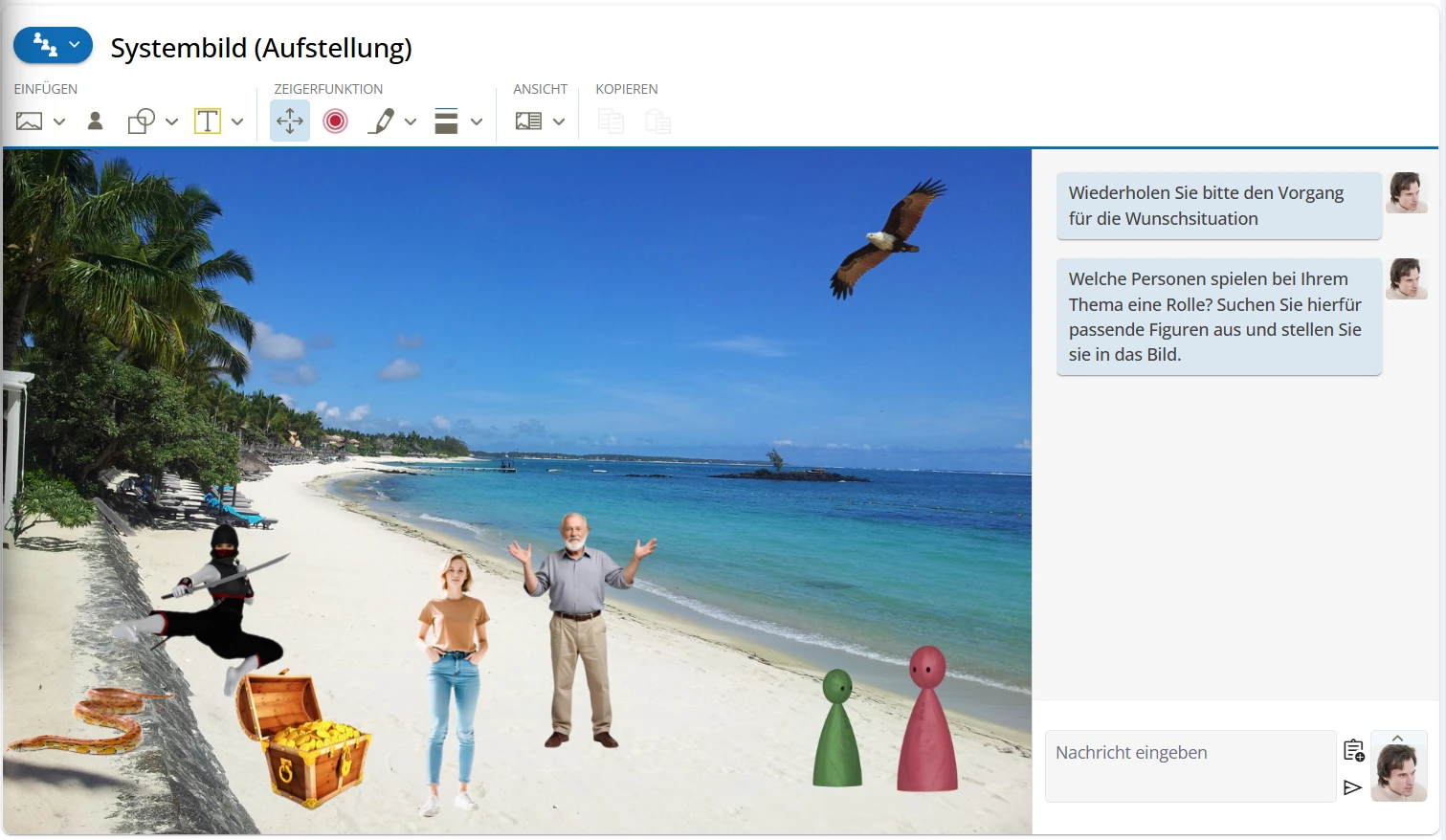Insert a message template via clipboard icon
The height and width of the screenshot is (840, 1446).
1353,751
